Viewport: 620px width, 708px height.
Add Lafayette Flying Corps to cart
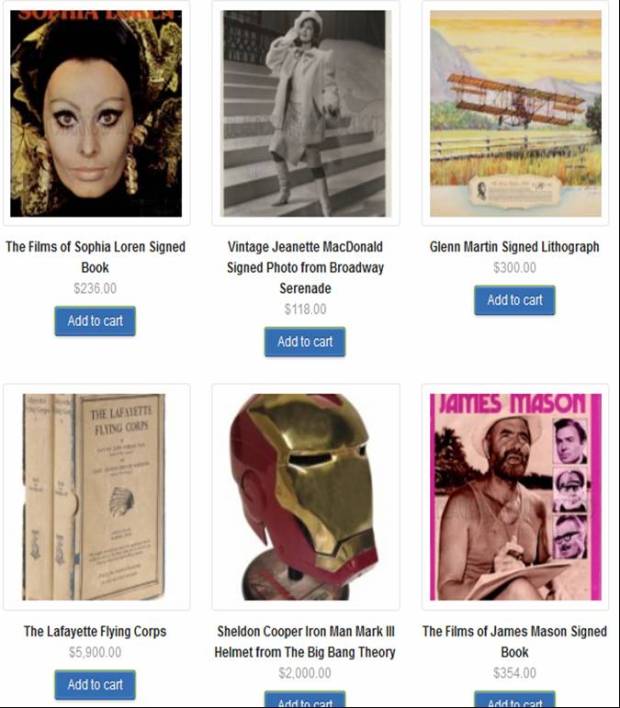click(x=95, y=685)
